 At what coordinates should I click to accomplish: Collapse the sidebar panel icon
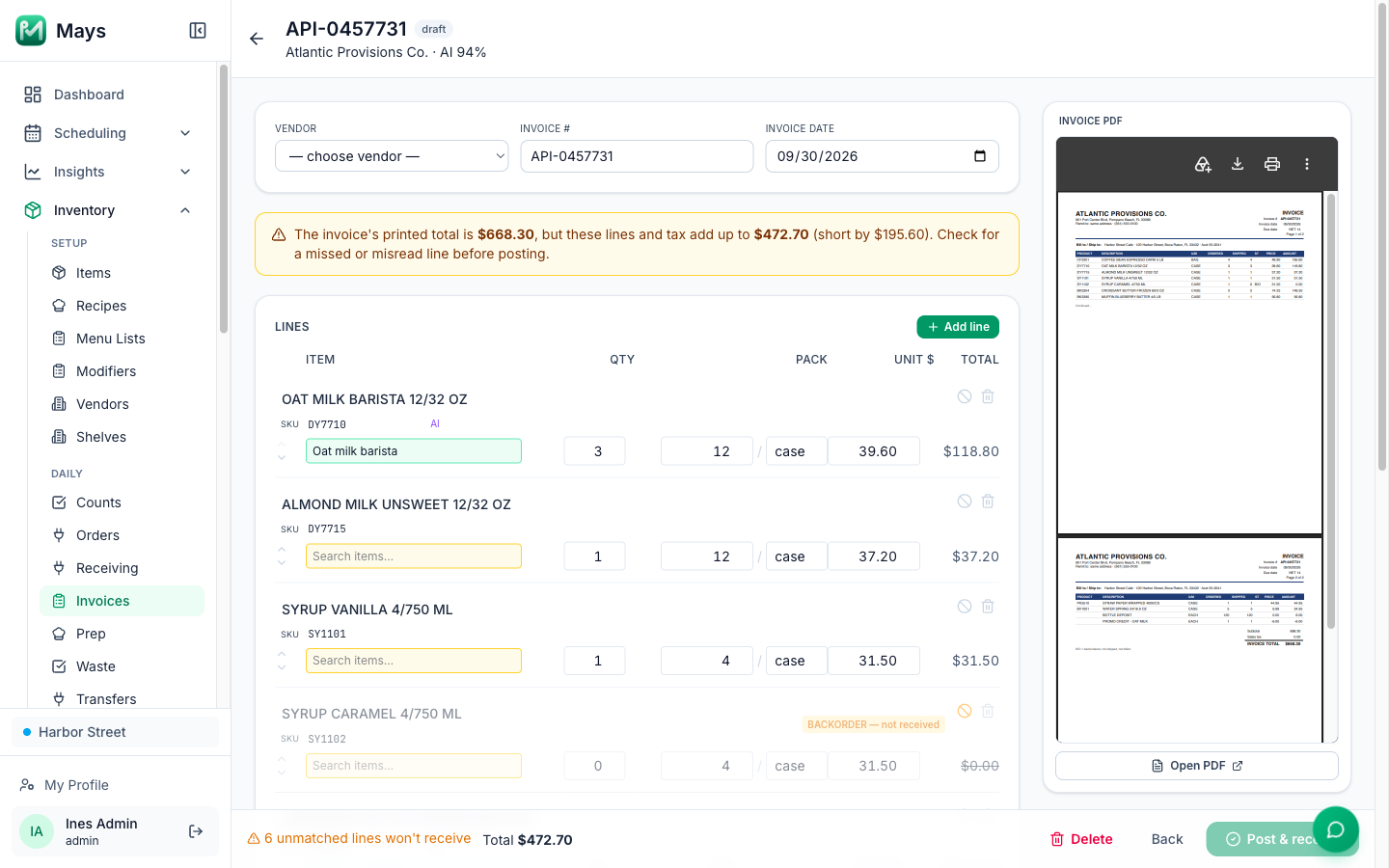198,31
